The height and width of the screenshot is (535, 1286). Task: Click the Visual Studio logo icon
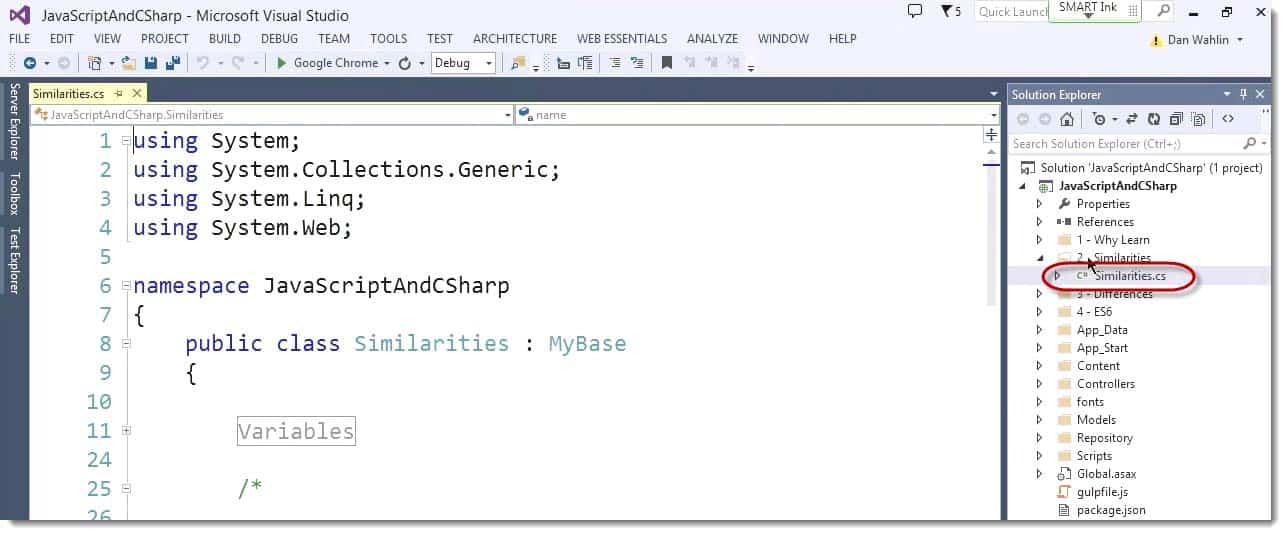(19, 14)
